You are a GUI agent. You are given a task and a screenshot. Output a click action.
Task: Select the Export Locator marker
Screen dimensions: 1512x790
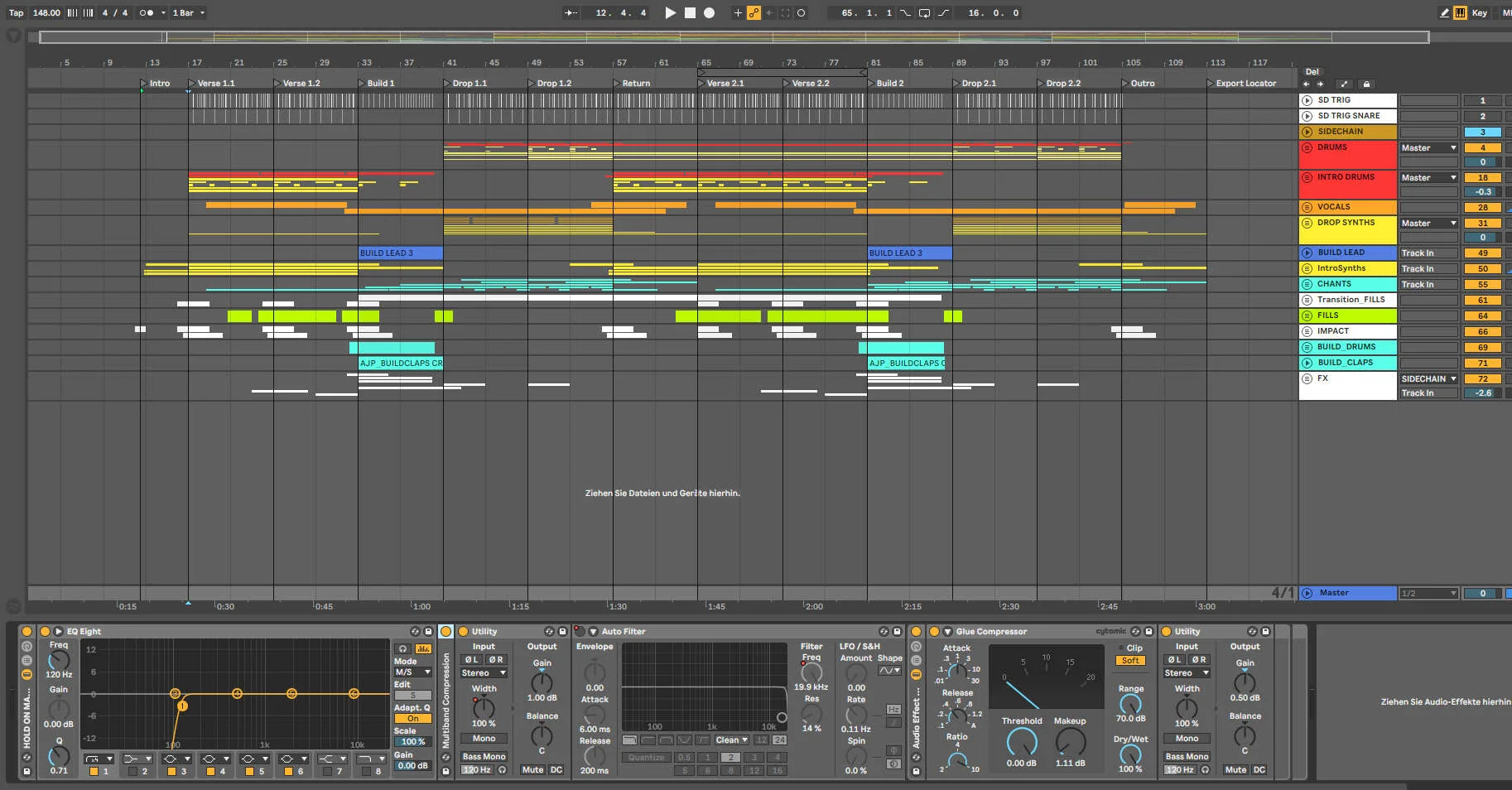[x=1242, y=83]
